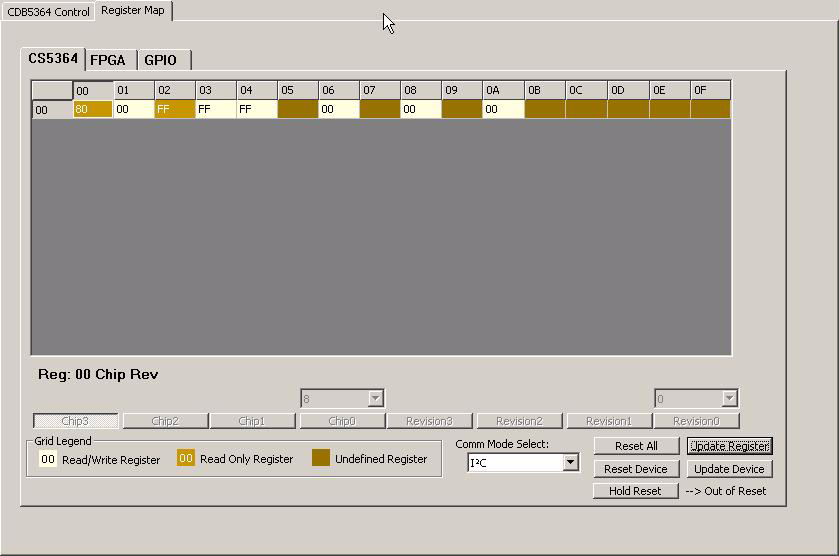Open the Chip dropdown showing 8

pyautogui.click(x=342, y=399)
